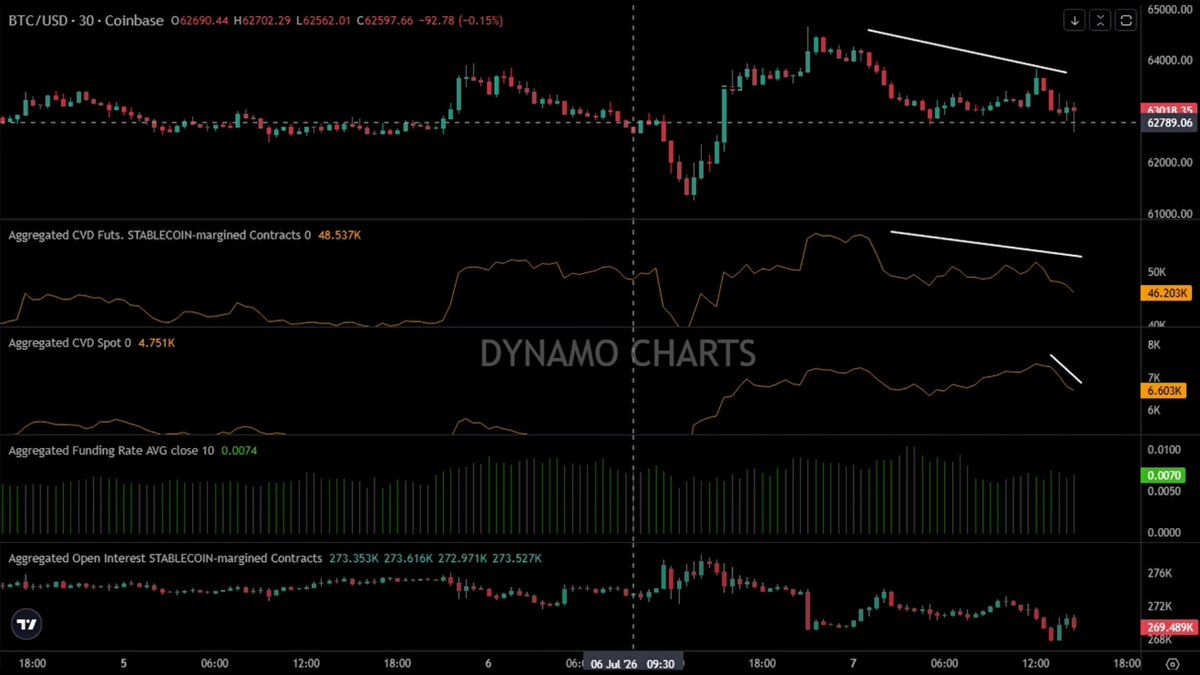Collapse the price pane with double-chevron icon
1200x675 pixels.
(1101, 19)
